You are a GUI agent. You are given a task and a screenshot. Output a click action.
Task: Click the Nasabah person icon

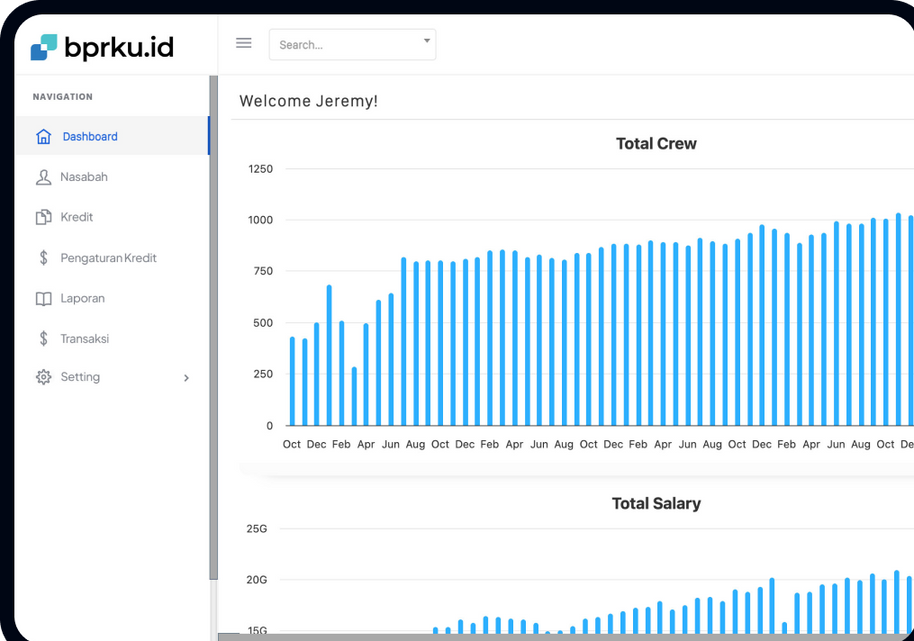(44, 177)
